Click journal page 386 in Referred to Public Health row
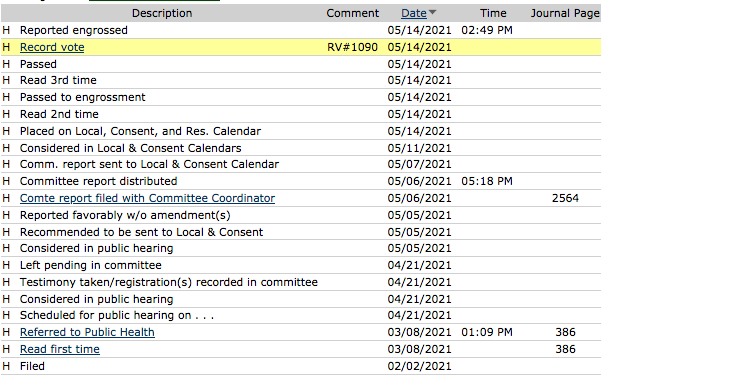 point(565,332)
